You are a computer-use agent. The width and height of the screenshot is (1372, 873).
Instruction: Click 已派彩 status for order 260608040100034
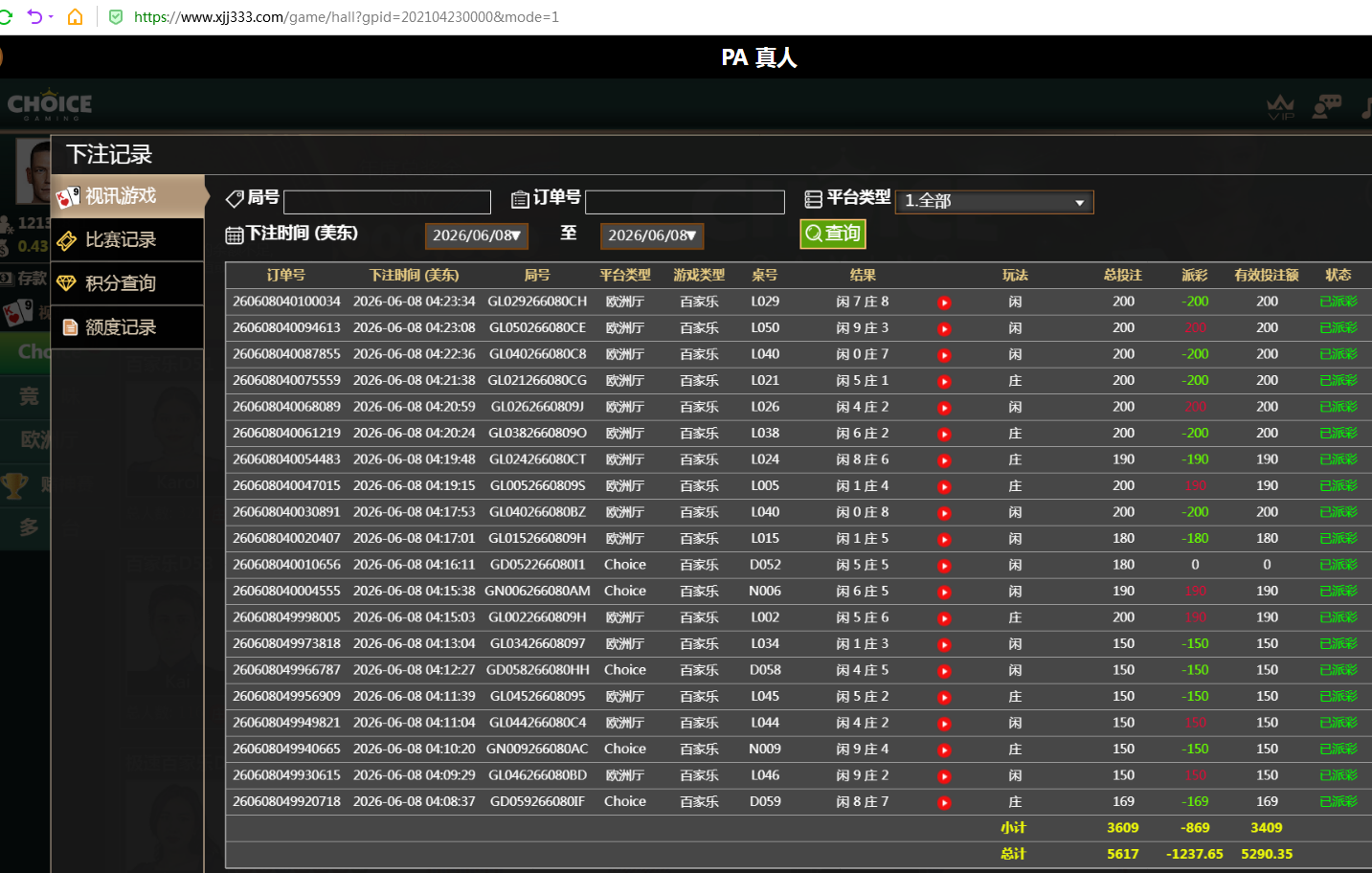pyautogui.click(x=1338, y=301)
